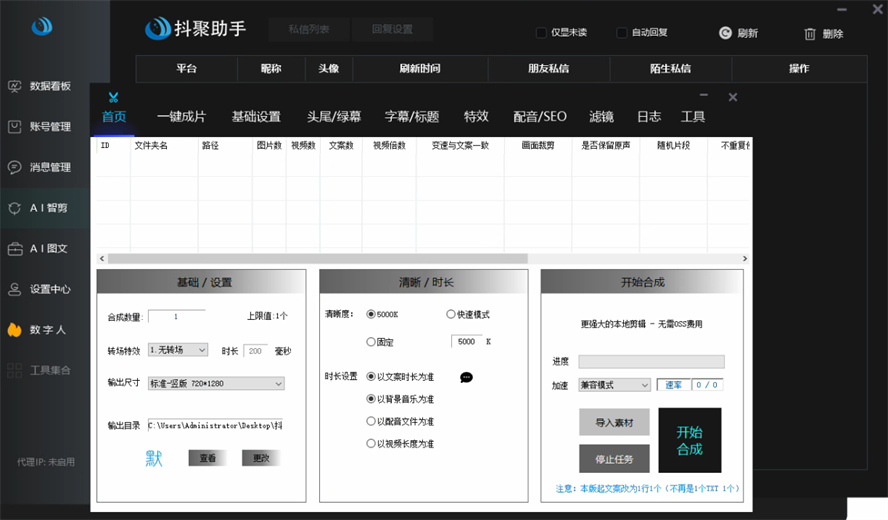Open the 字幕/标题 tab
This screenshot has width=888, height=520.
pyautogui.click(x=412, y=117)
